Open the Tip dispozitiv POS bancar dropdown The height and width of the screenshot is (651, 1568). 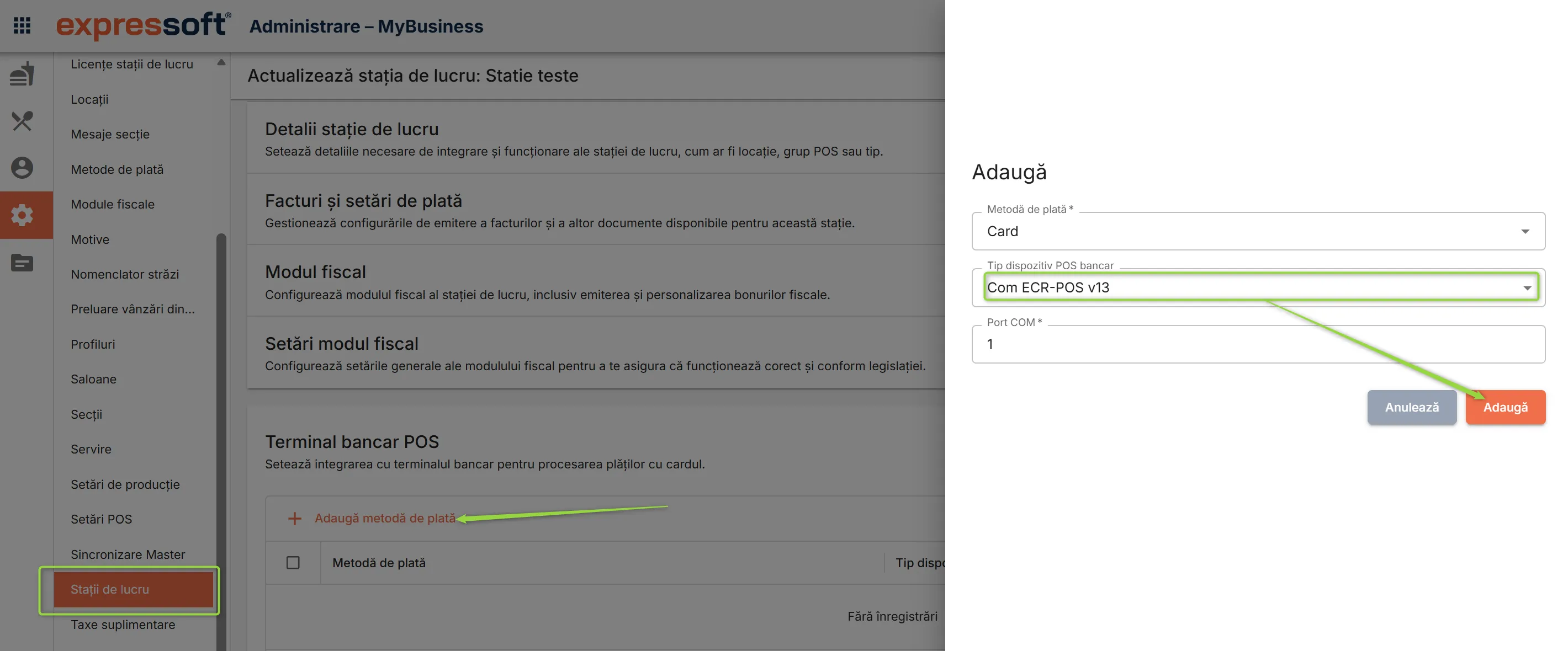pos(1258,288)
